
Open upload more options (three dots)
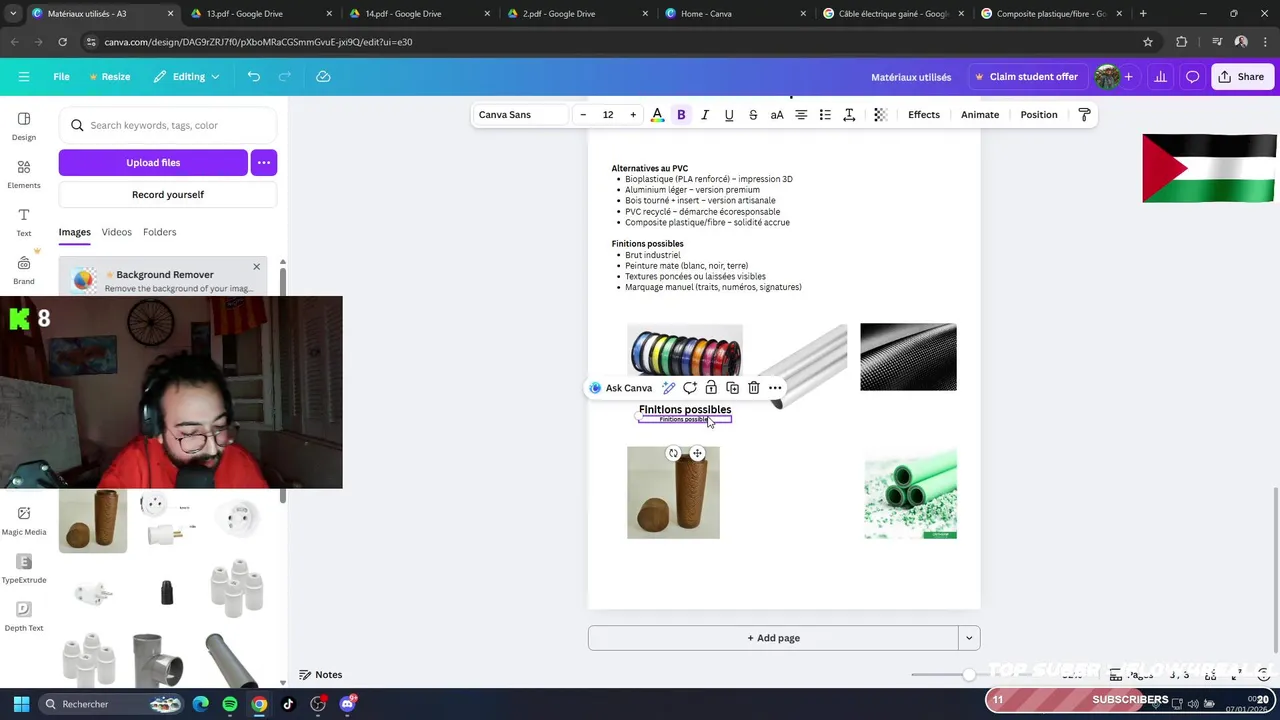tap(264, 162)
